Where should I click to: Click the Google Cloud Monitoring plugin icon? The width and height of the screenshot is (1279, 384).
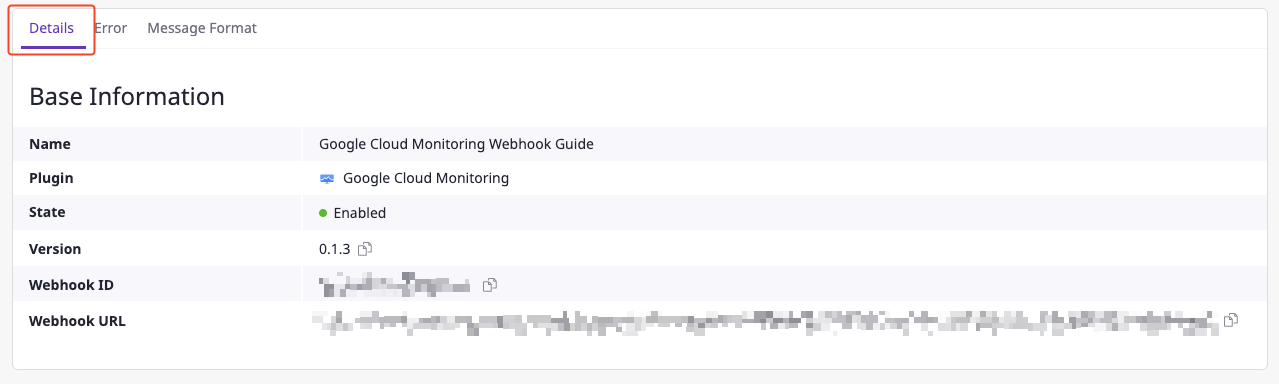[x=326, y=178]
